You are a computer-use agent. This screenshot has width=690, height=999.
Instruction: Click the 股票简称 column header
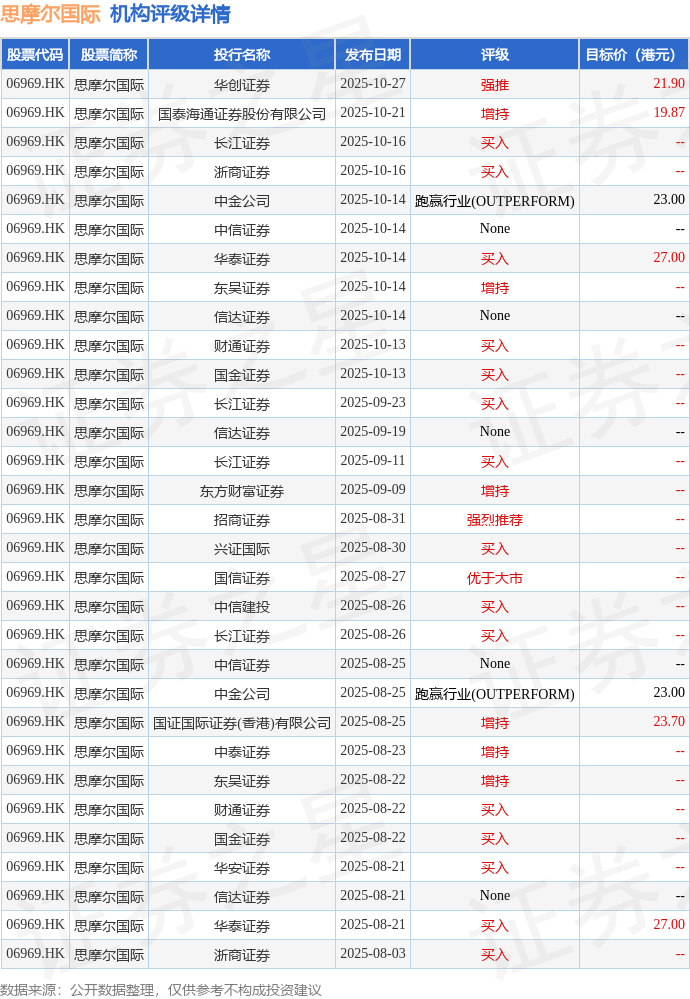[109, 55]
